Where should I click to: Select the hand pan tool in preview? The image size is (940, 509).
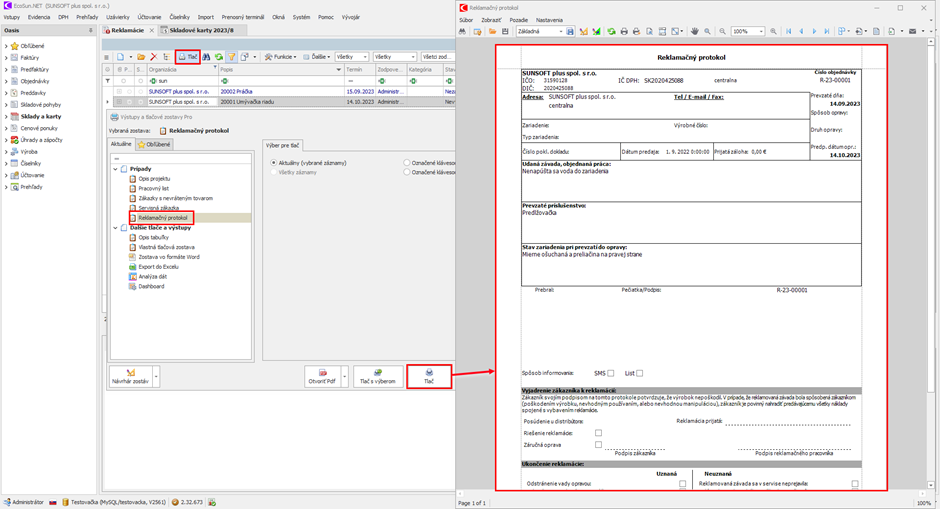click(x=695, y=32)
